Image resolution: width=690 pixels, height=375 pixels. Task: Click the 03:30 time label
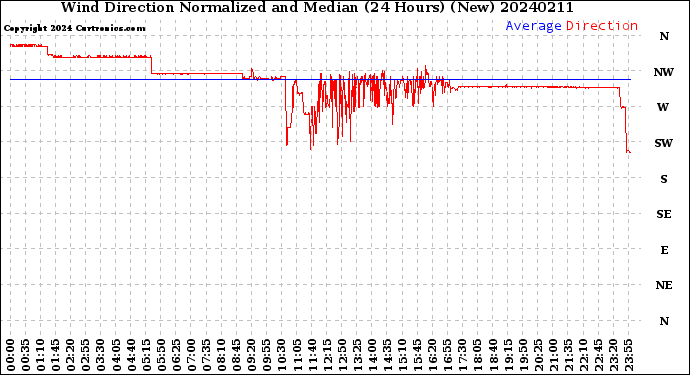point(101,355)
